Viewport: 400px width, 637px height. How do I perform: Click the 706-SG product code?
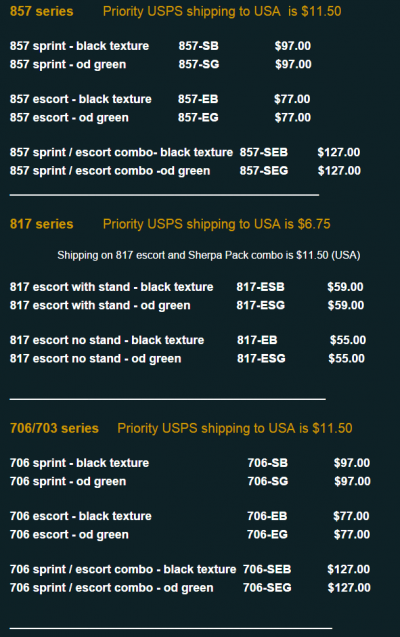point(268,481)
